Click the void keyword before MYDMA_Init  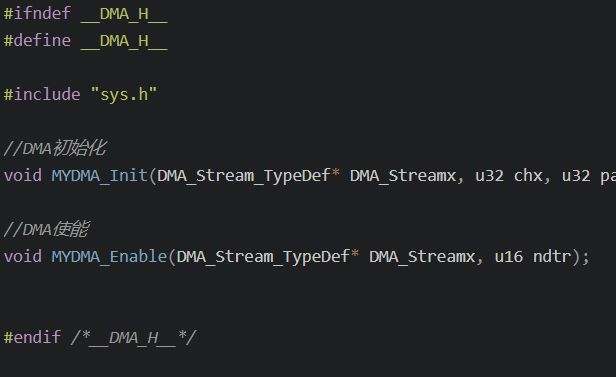click(22, 176)
